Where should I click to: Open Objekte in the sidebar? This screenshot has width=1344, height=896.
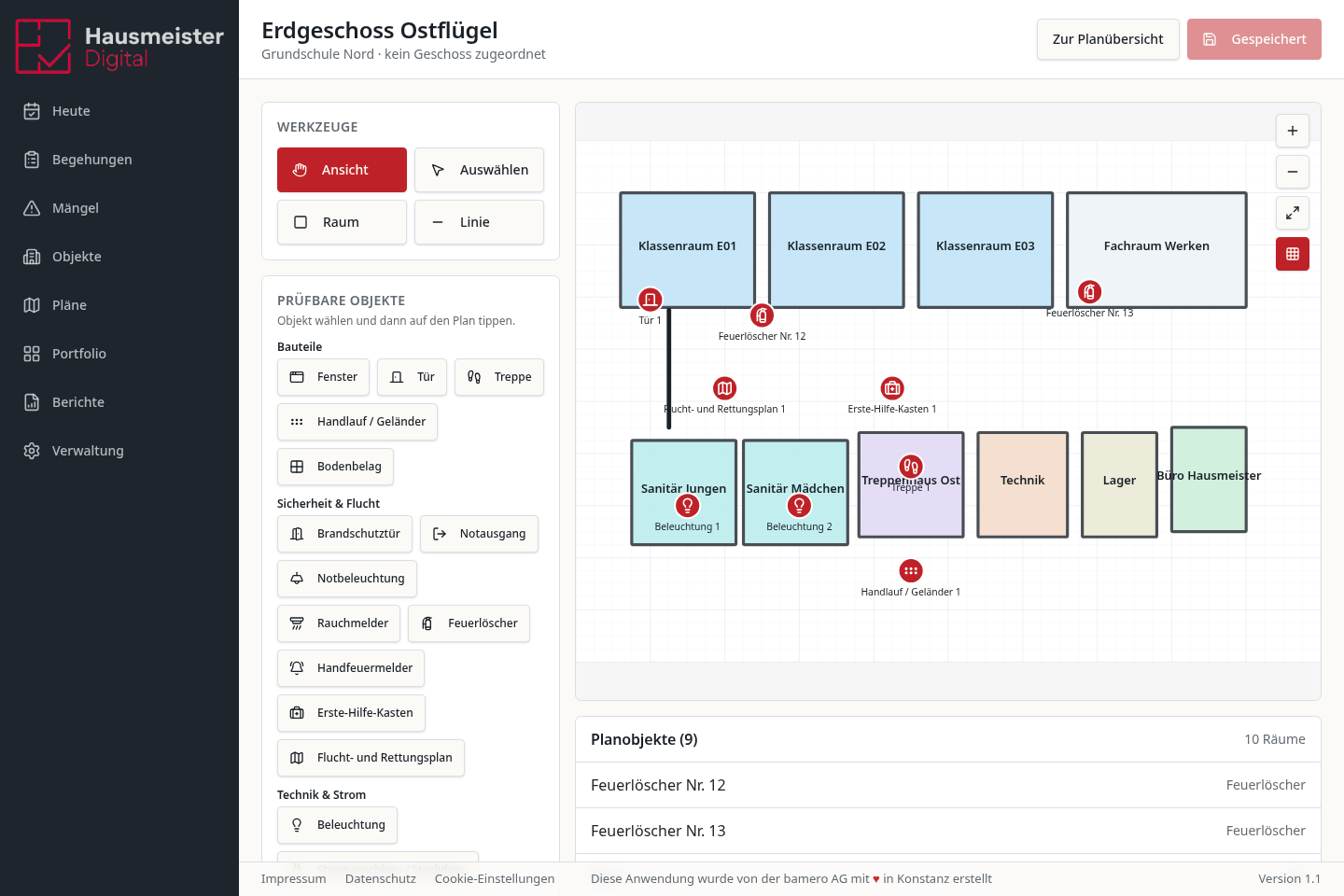(119, 257)
